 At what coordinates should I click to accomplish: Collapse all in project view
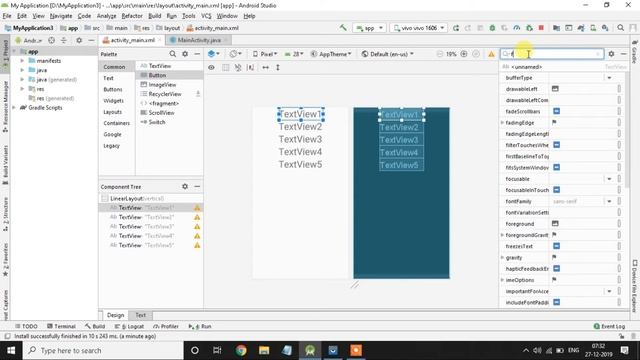[64, 40]
